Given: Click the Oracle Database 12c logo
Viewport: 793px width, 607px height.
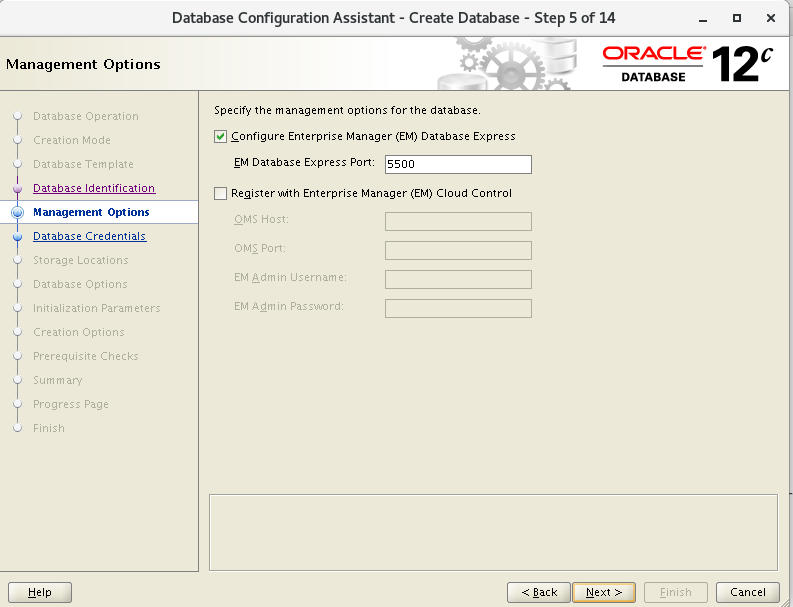Looking at the screenshot, I should tap(688, 64).
